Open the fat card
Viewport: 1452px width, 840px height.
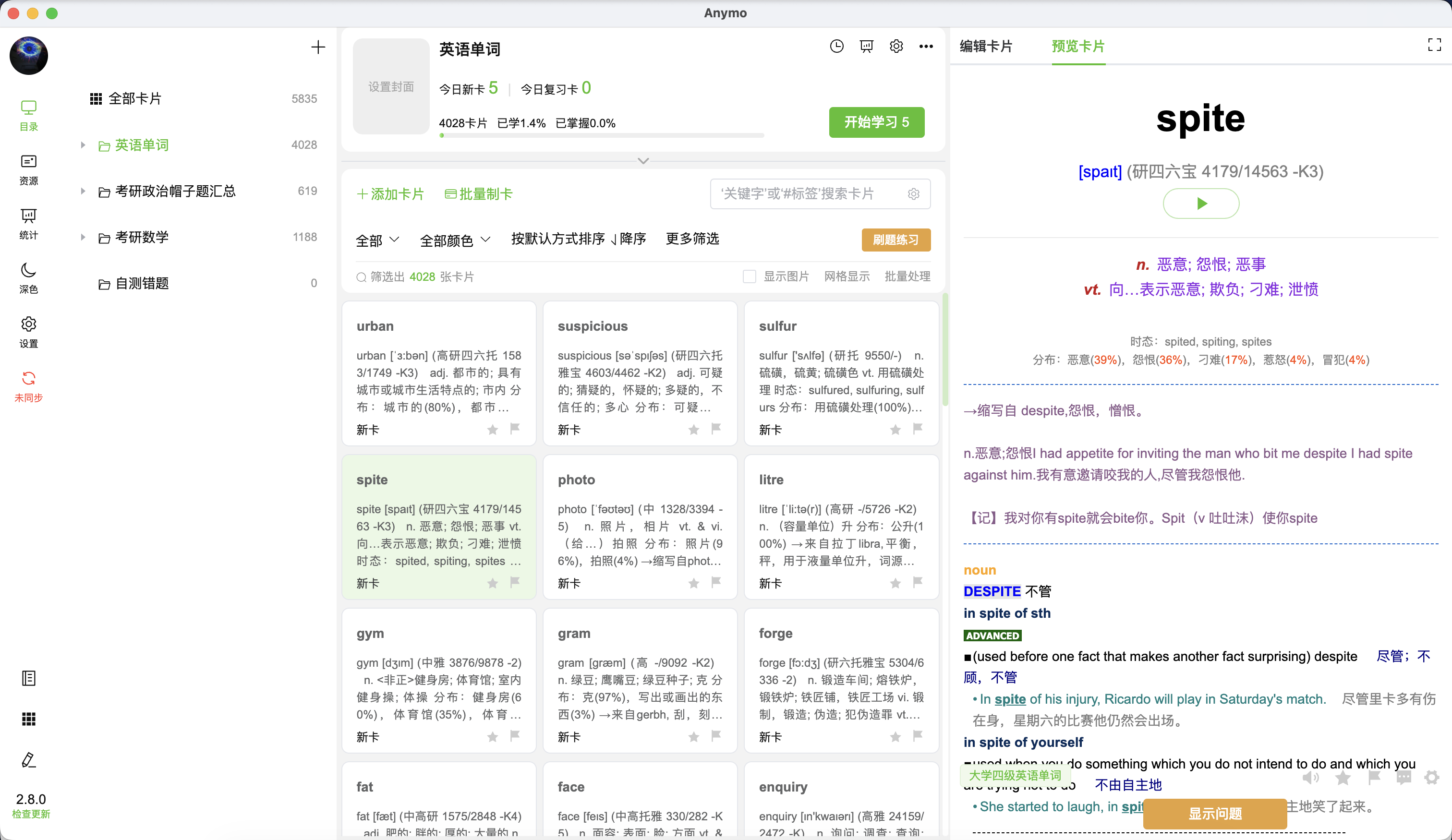click(x=439, y=799)
